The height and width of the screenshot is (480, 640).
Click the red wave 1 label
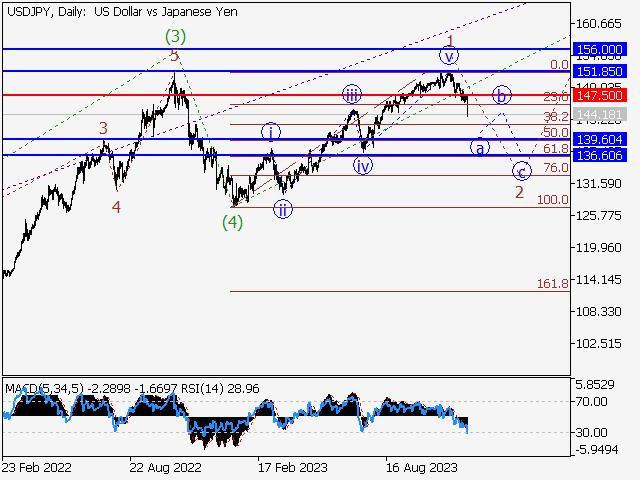click(x=450, y=41)
